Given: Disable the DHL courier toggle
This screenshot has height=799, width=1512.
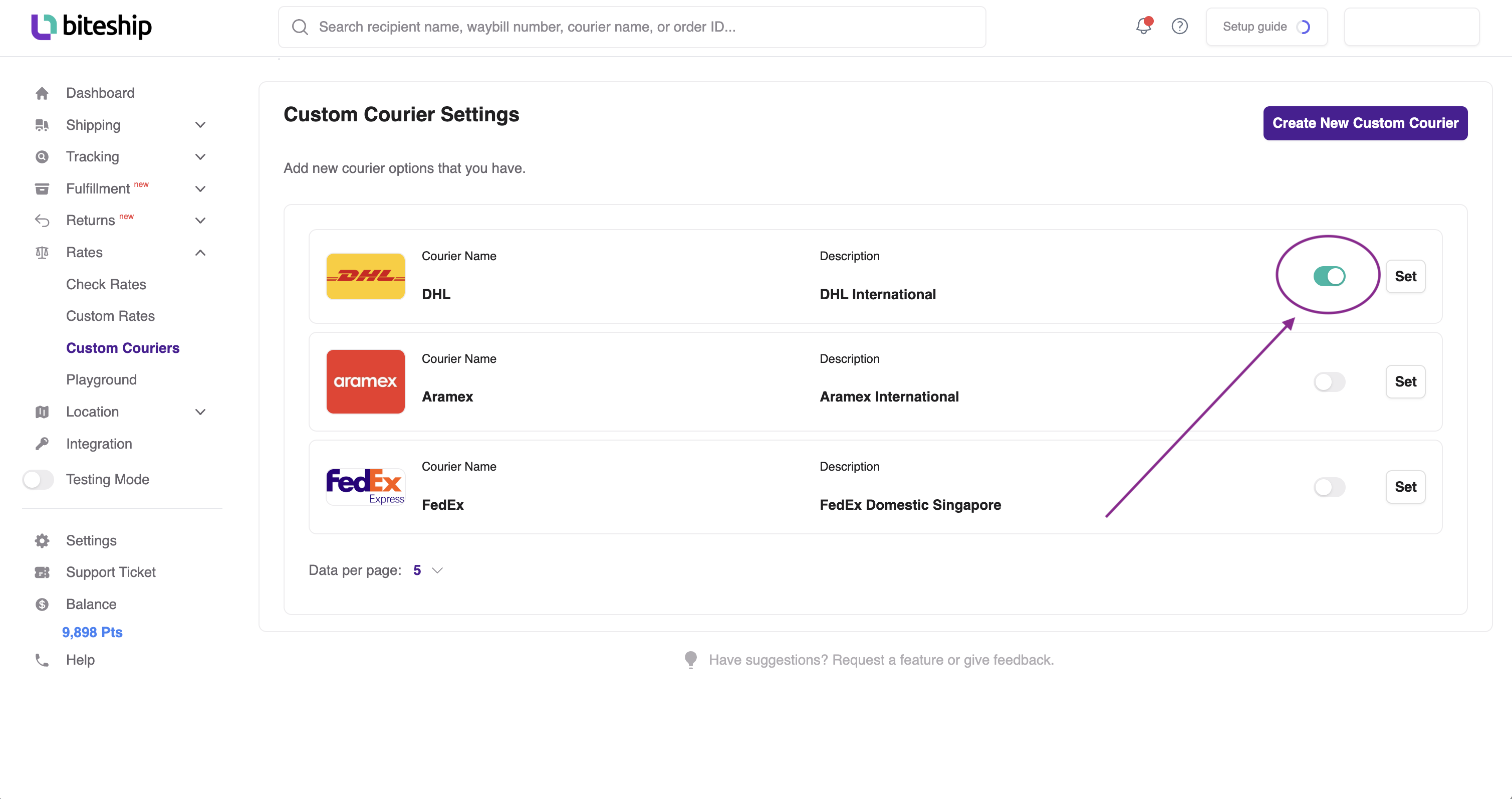Looking at the screenshot, I should click(x=1329, y=276).
